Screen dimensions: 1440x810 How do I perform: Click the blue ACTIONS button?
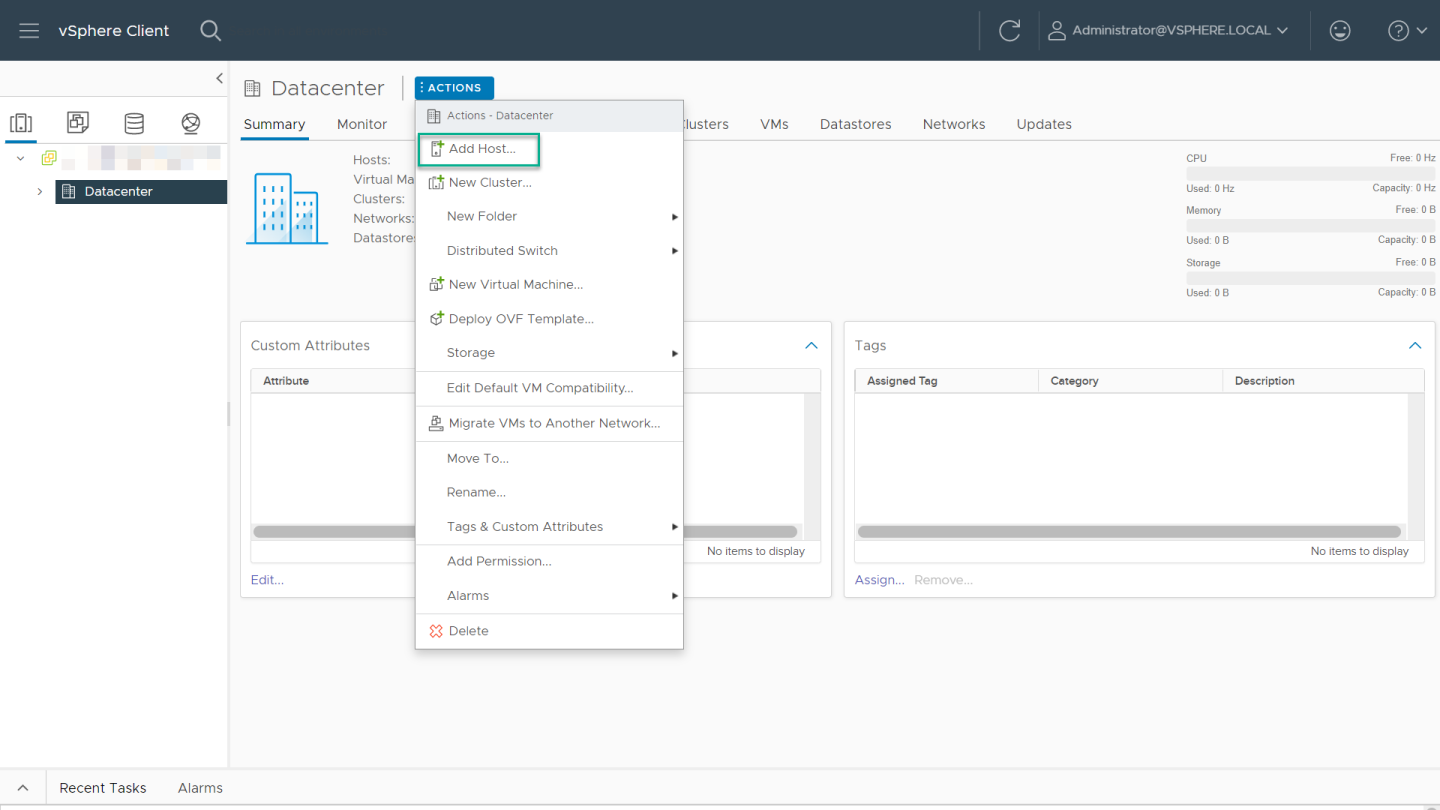tap(454, 88)
